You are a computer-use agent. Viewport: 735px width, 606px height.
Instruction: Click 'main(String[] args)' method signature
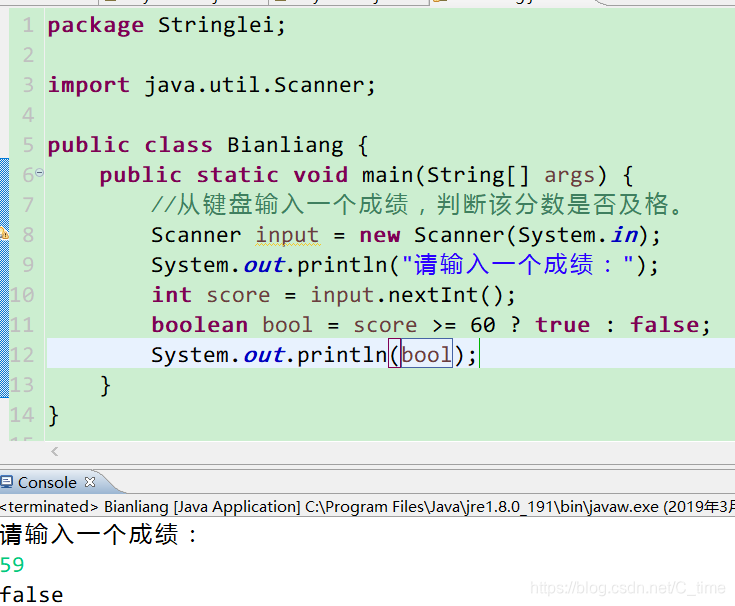click(x=484, y=176)
